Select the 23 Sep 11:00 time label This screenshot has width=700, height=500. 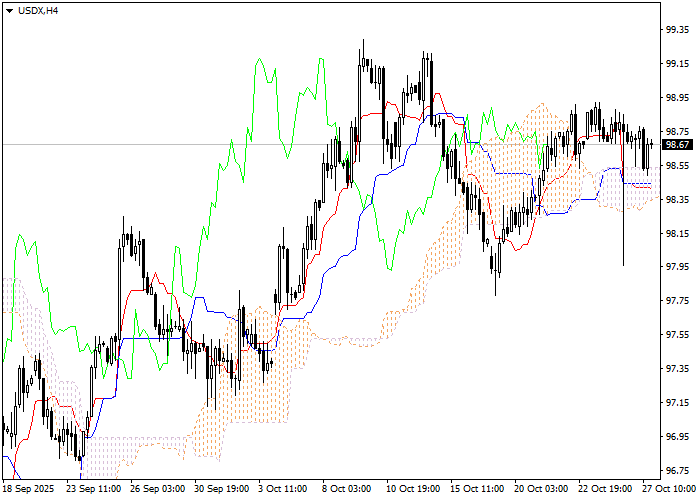[x=94, y=489]
